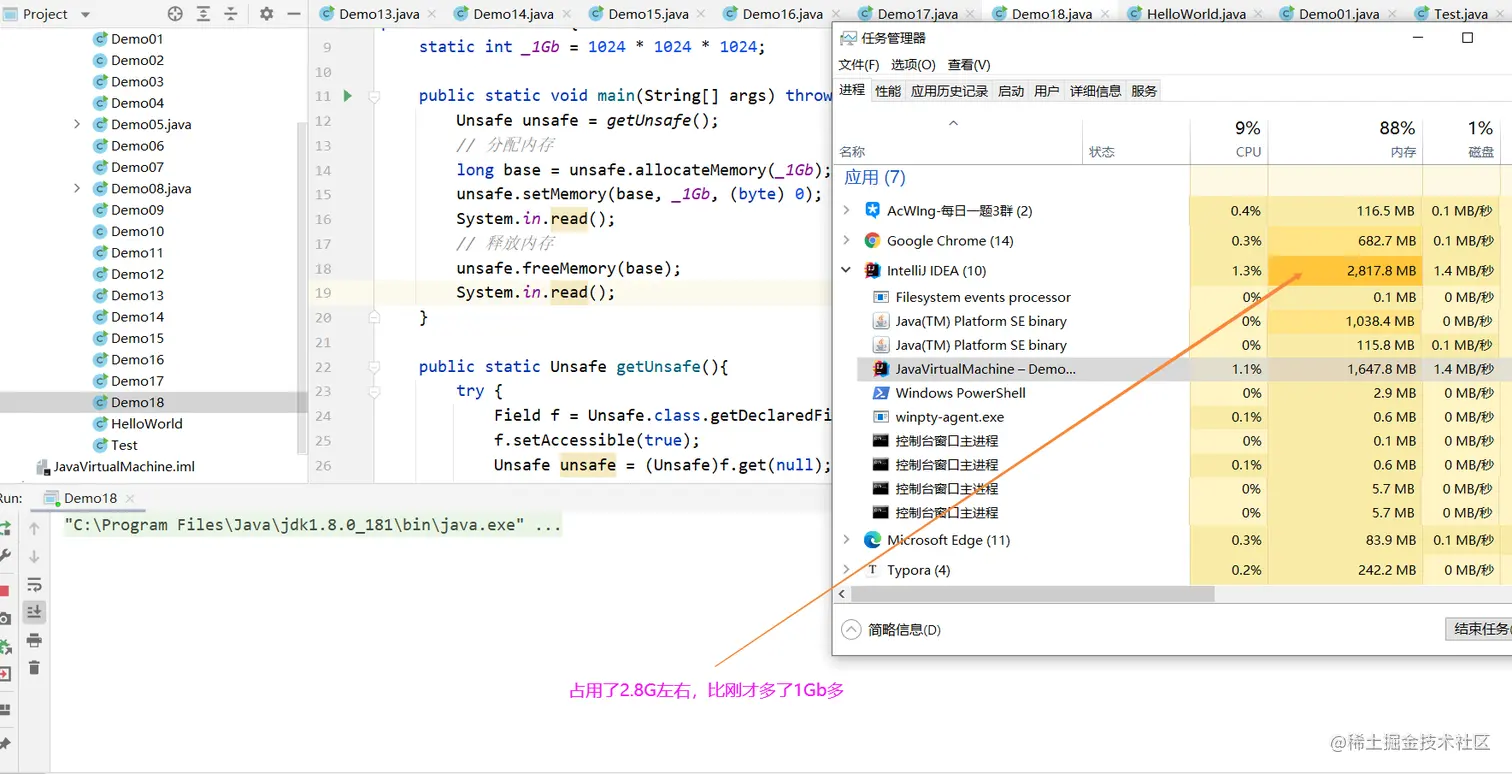The height and width of the screenshot is (774, 1512).
Task: Expand the Google Chrome process group
Action: (846, 240)
